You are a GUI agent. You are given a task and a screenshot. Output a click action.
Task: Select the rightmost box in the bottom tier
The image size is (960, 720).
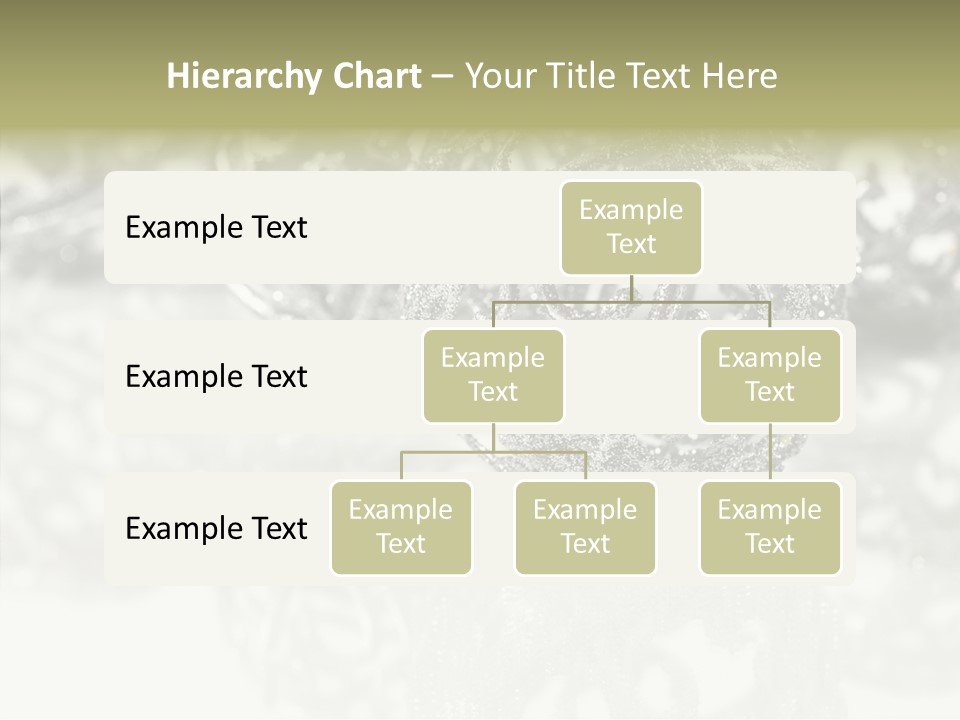(x=770, y=527)
